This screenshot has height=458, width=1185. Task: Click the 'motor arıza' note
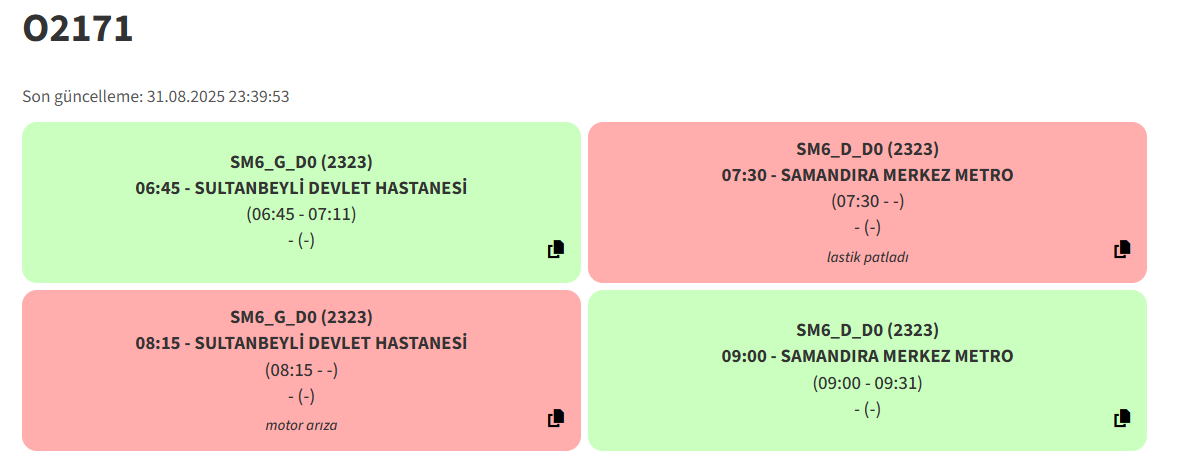[x=302, y=425]
